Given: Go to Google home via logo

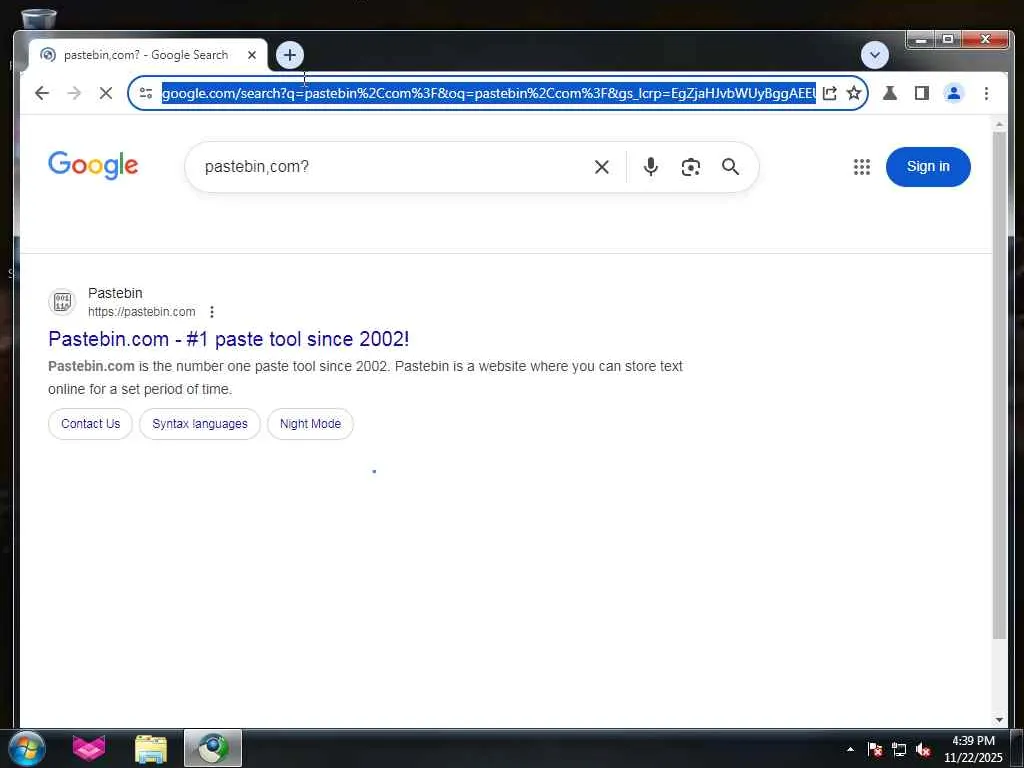Looking at the screenshot, I should [93, 165].
